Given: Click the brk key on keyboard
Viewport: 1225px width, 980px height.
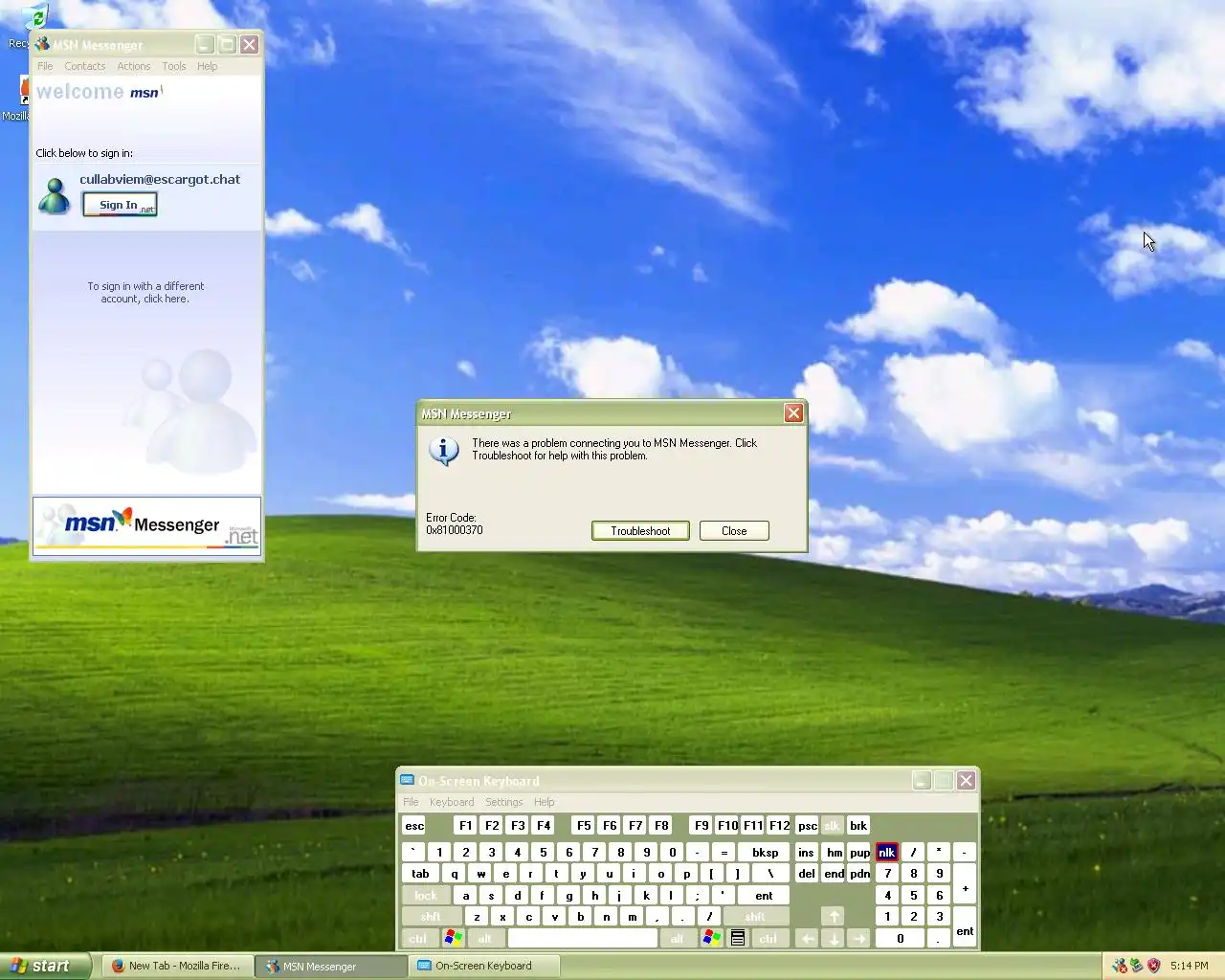Looking at the screenshot, I should point(858,825).
